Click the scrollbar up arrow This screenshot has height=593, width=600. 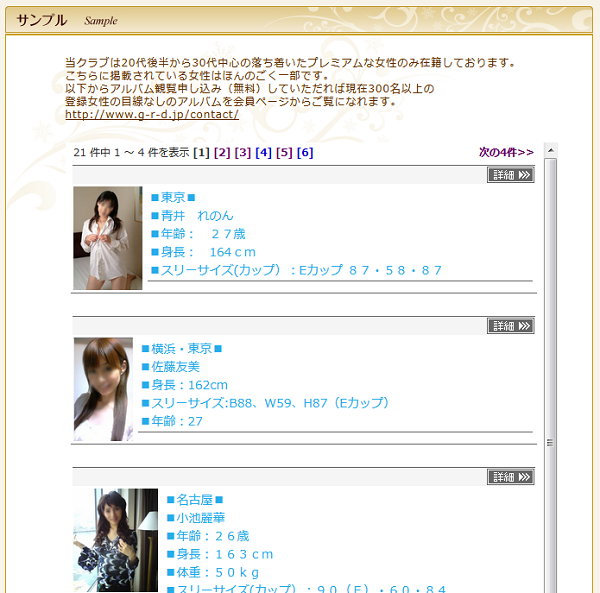549,151
